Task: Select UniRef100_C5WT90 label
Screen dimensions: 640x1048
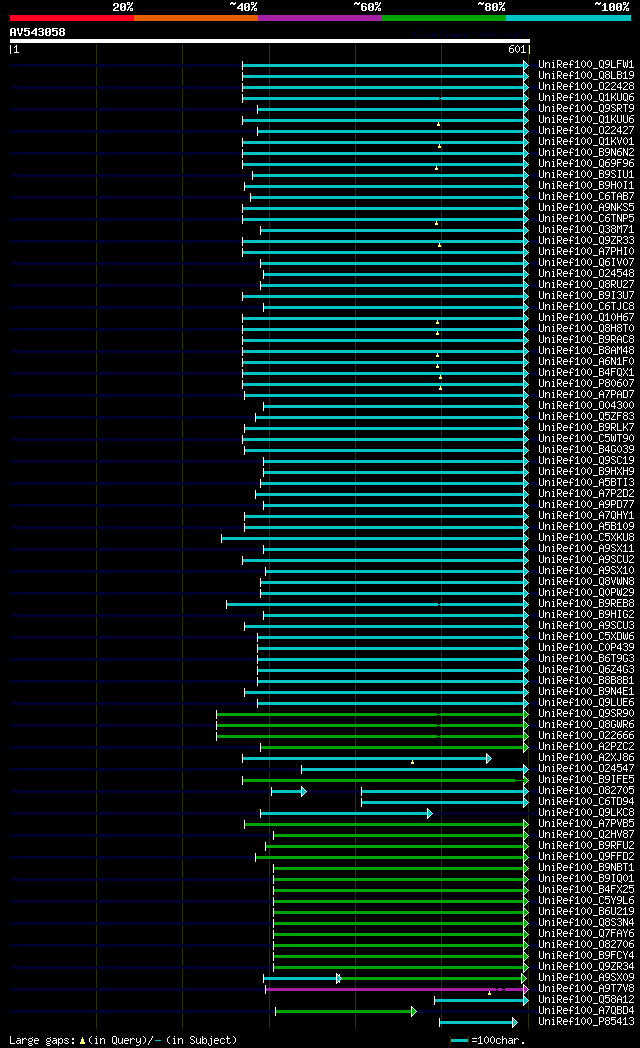Action: [586, 439]
